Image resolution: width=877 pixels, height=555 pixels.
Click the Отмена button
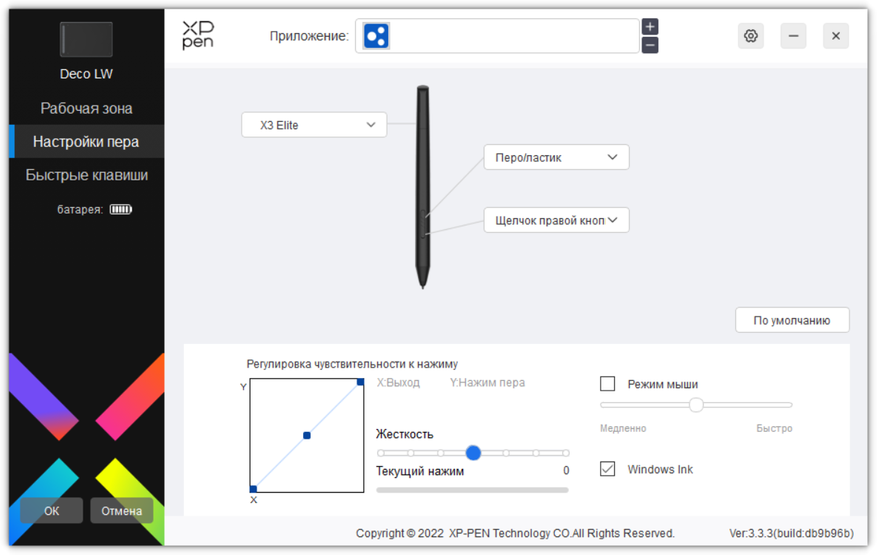click(121, 511)
